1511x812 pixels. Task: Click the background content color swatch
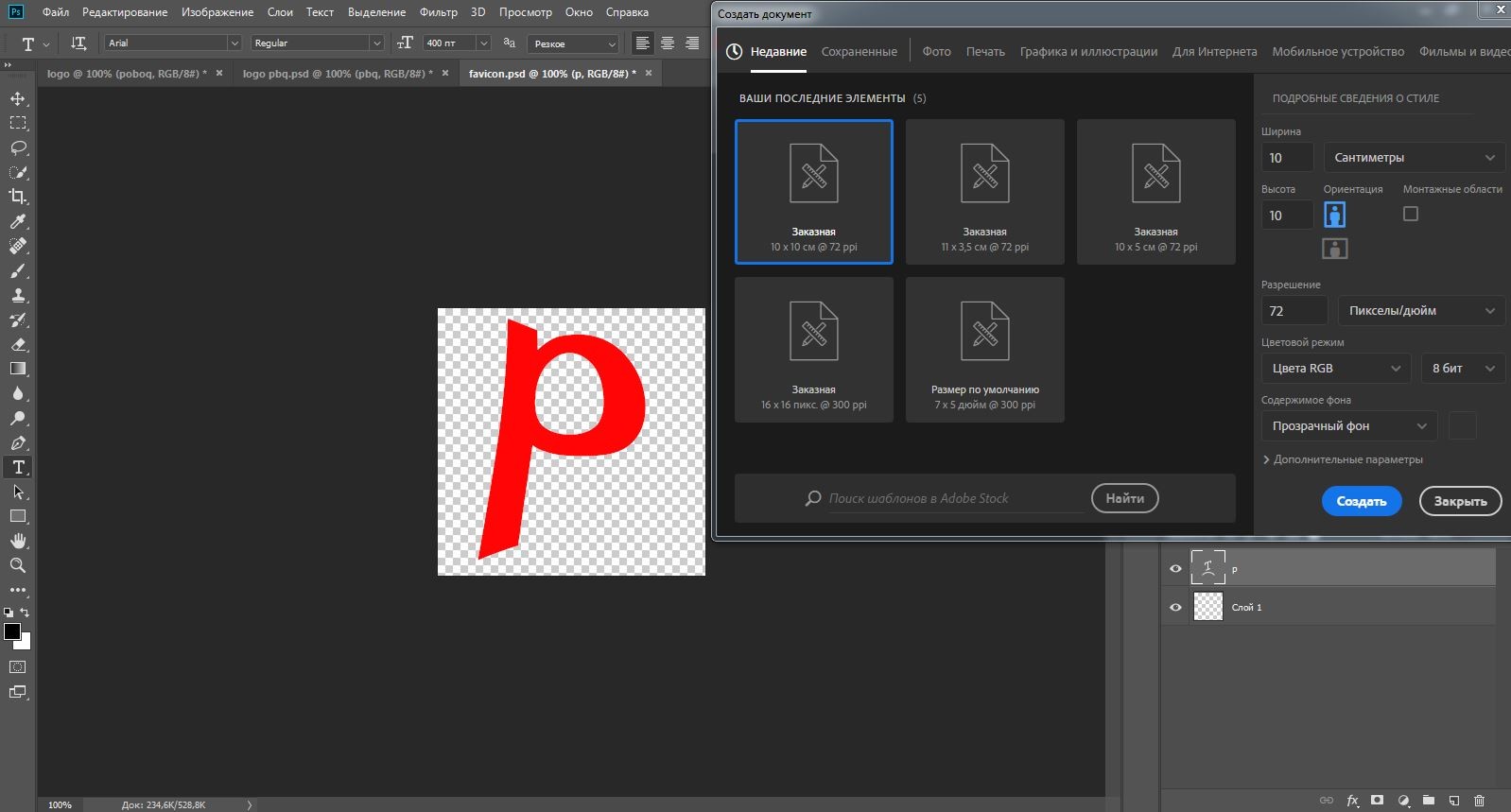coord(1462,426)
